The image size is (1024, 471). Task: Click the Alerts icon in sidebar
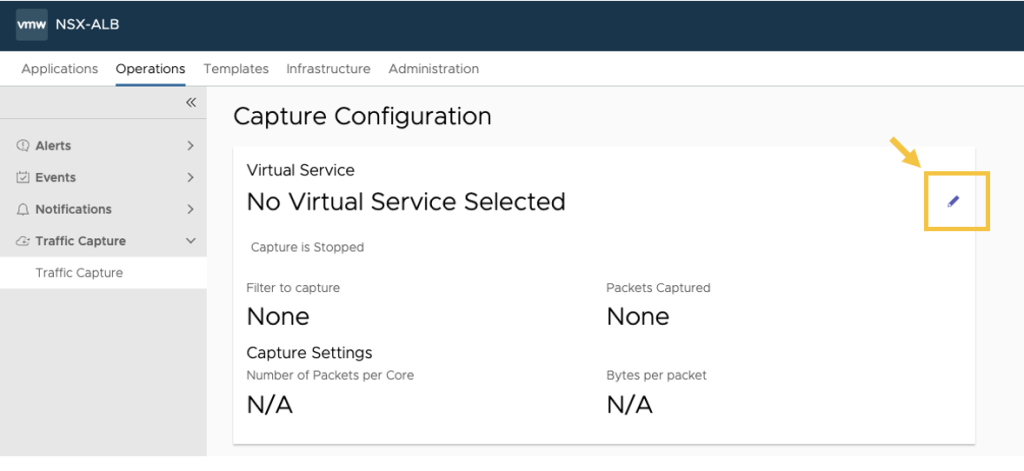[x=23, y=146]
